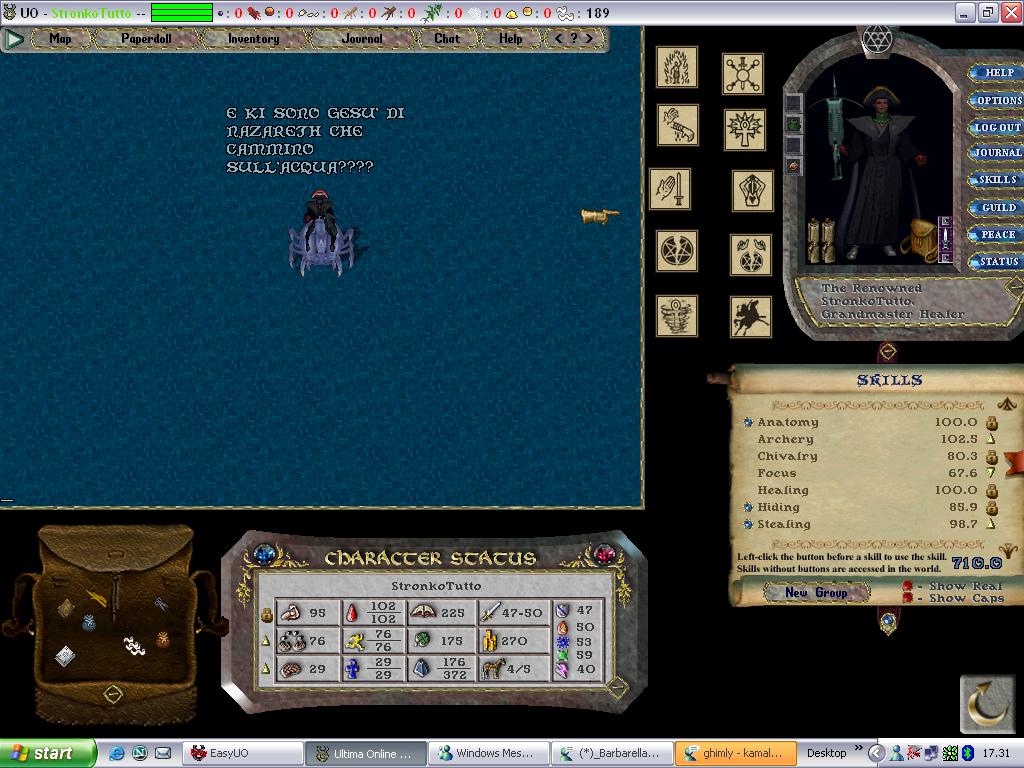Click the scissors in the backpack
The height and width of the screenshot is (768, 1024).
(160, 604)
